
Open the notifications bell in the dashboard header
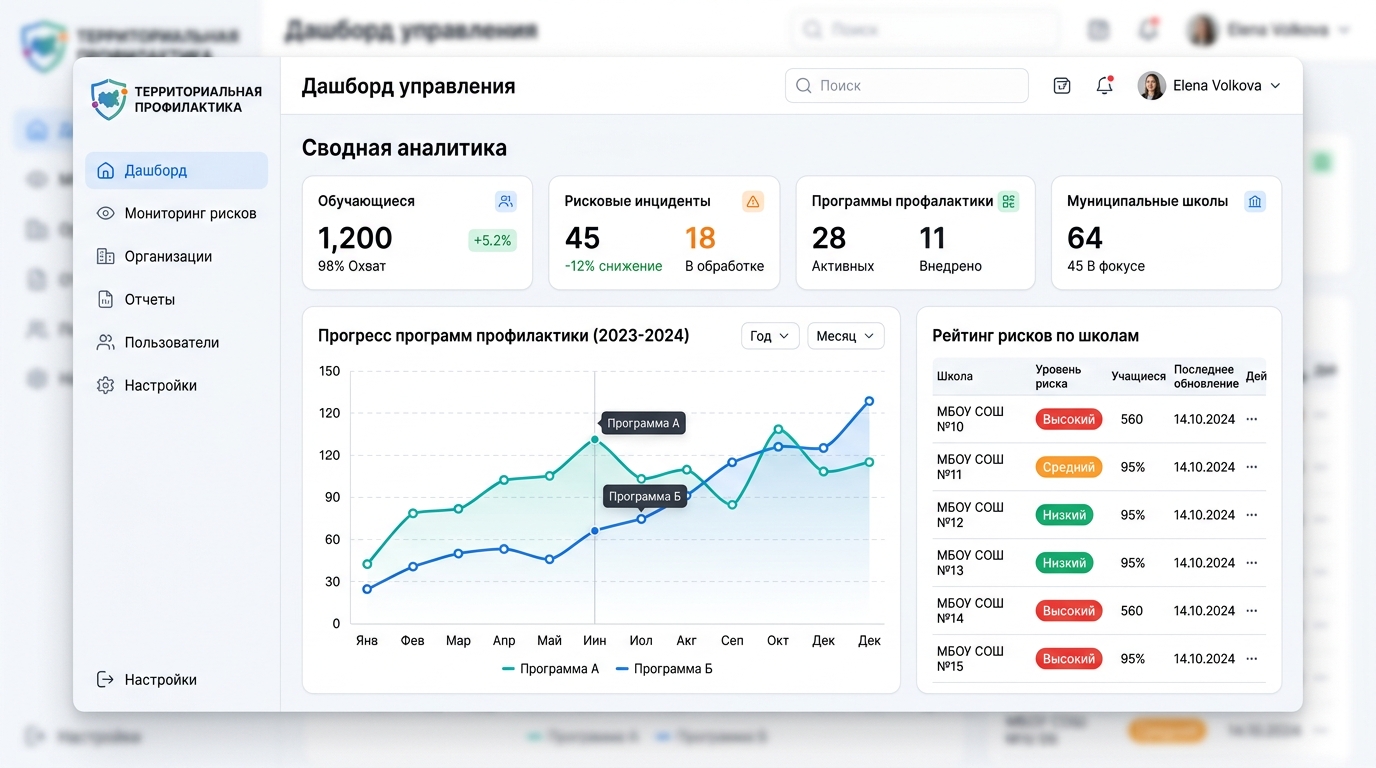coord(1105,86)
